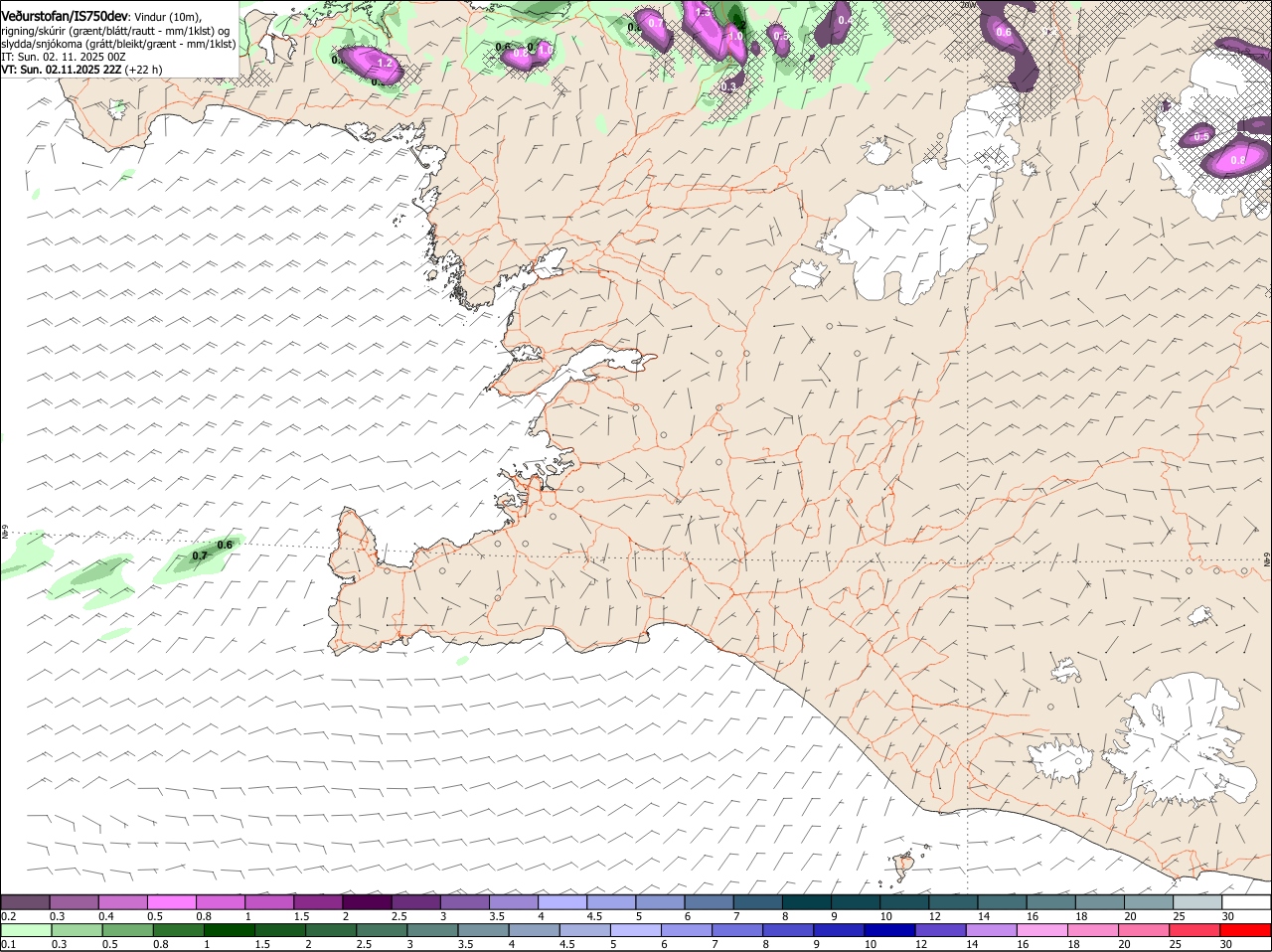
Task: Click the Veðurstofan/IS750dev map title
Action: (65, 16)
